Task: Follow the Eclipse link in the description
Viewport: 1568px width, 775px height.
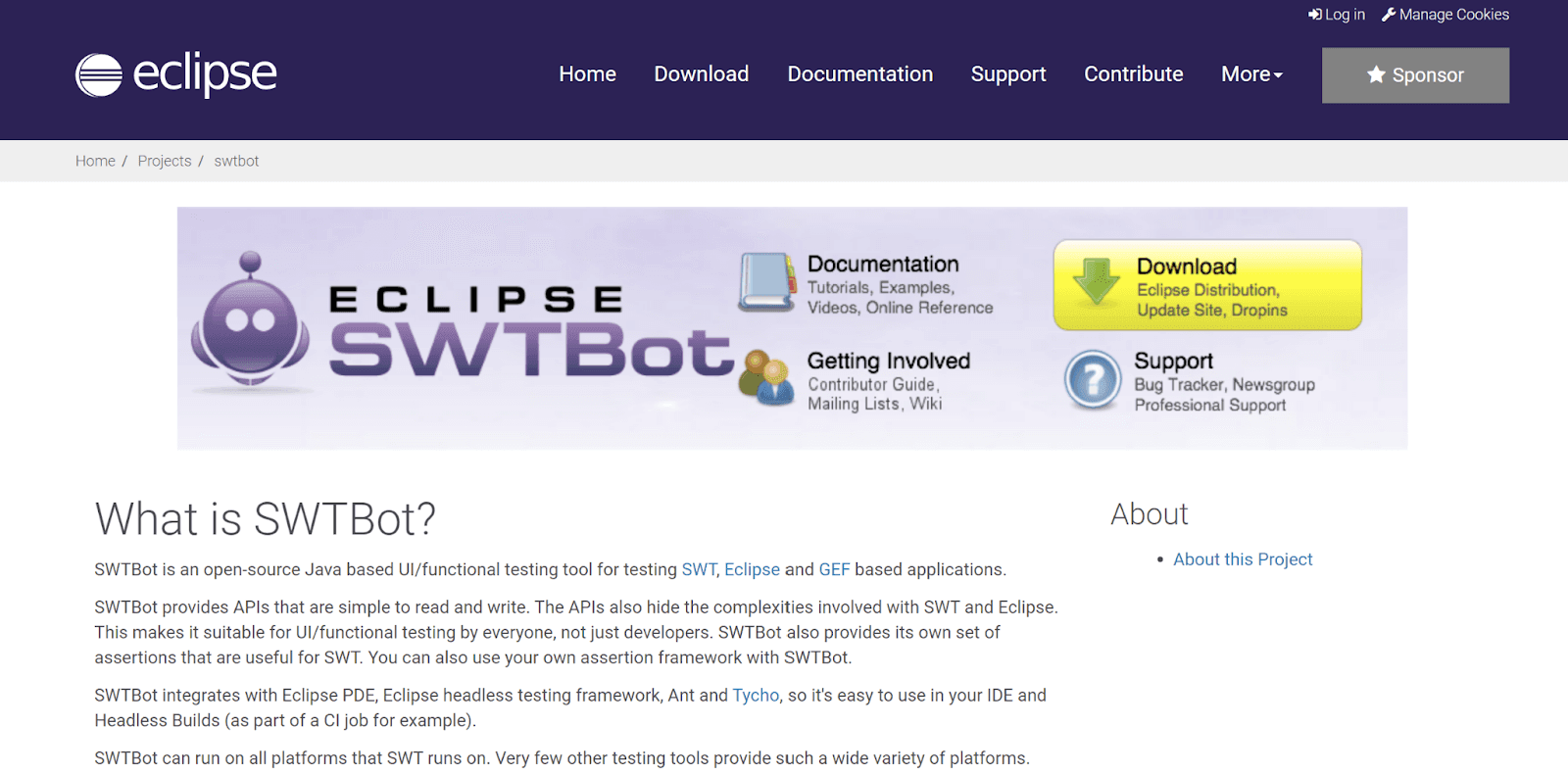Action: pos(752,569)
